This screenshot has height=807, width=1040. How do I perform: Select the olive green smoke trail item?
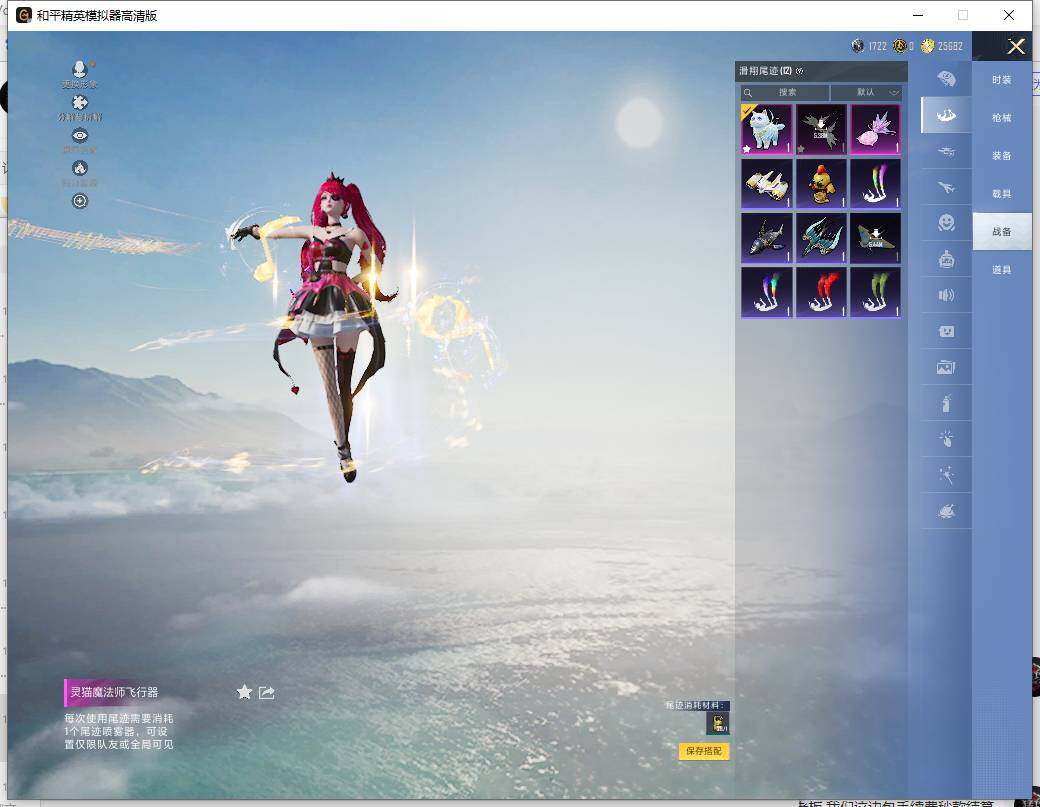tap(876, 292)
